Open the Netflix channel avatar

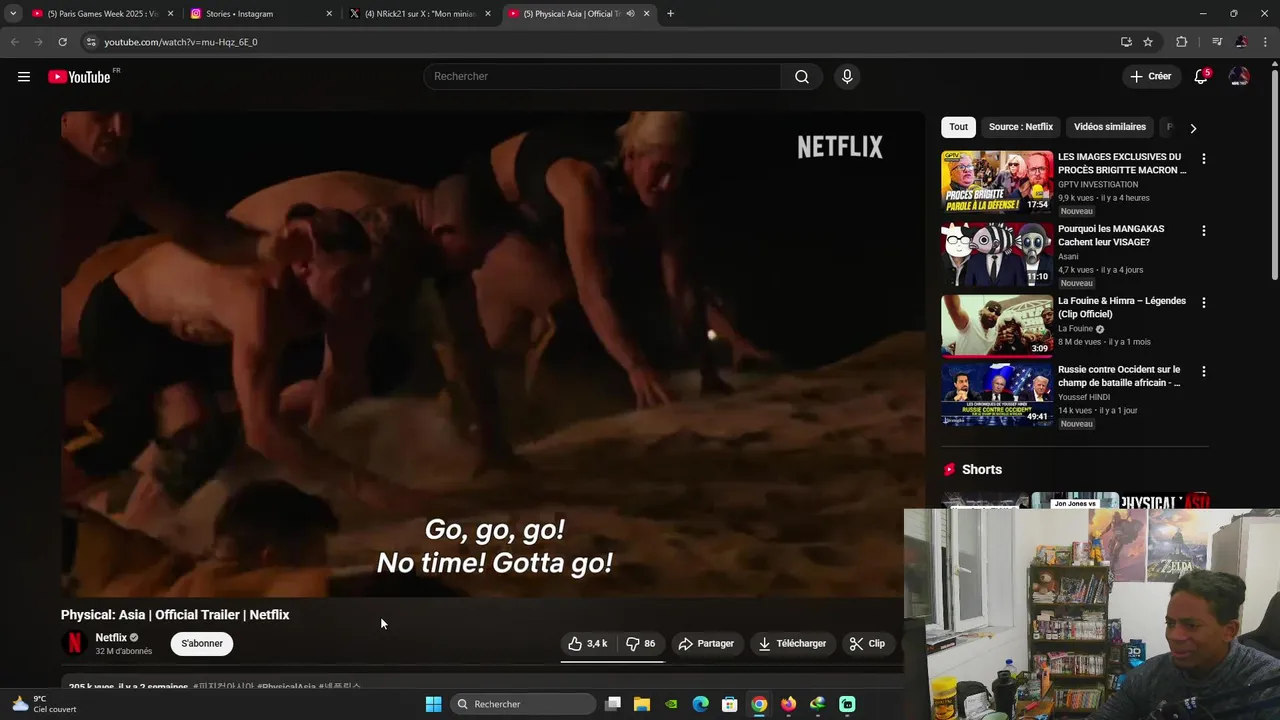pyautogui.click(x=74, y=644)
